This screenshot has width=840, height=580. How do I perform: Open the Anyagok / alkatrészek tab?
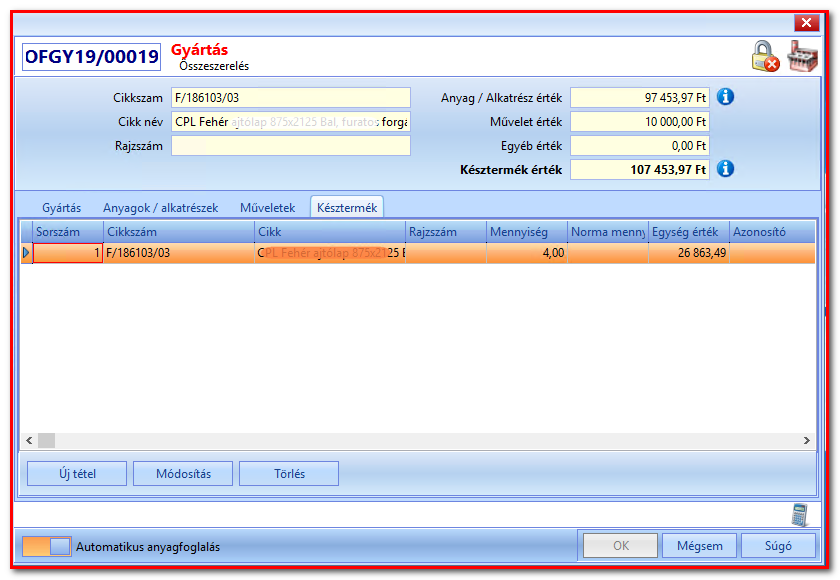pos(161,208)
